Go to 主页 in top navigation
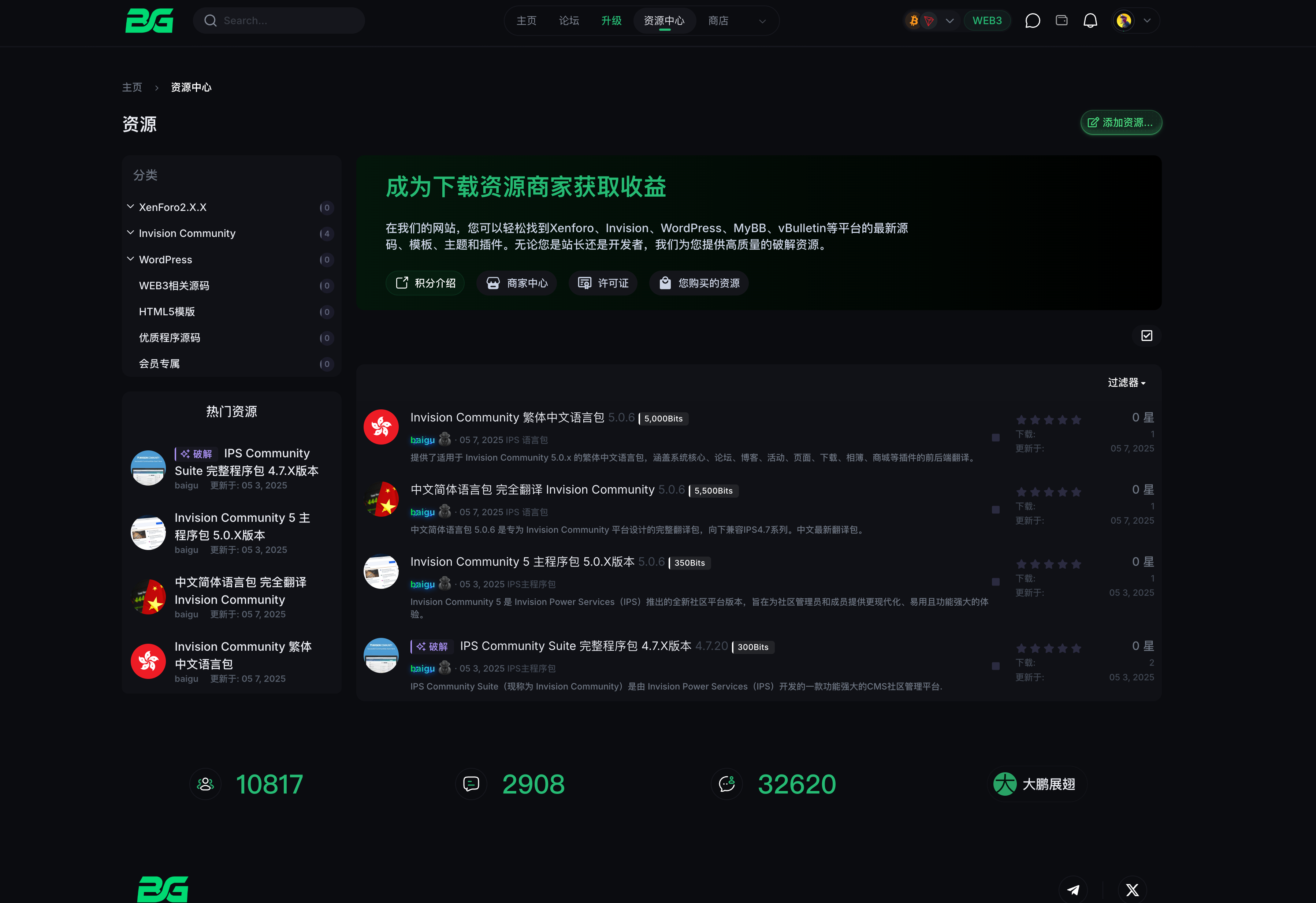The width and height of the screenshot is (1316, 903). click(x=526, y=21)
